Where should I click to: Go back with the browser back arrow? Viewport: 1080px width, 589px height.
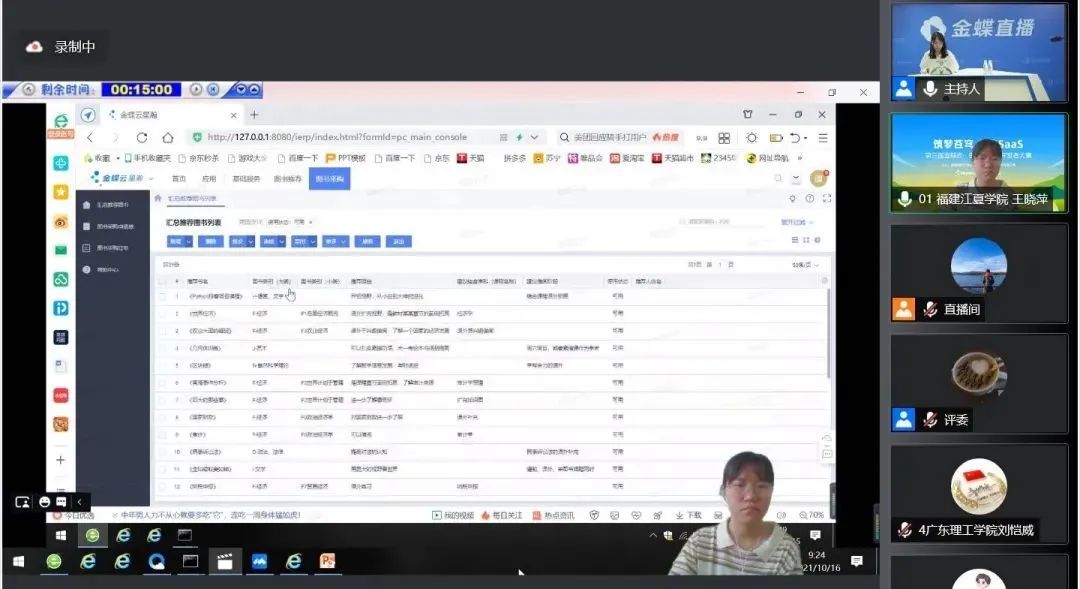90,137
